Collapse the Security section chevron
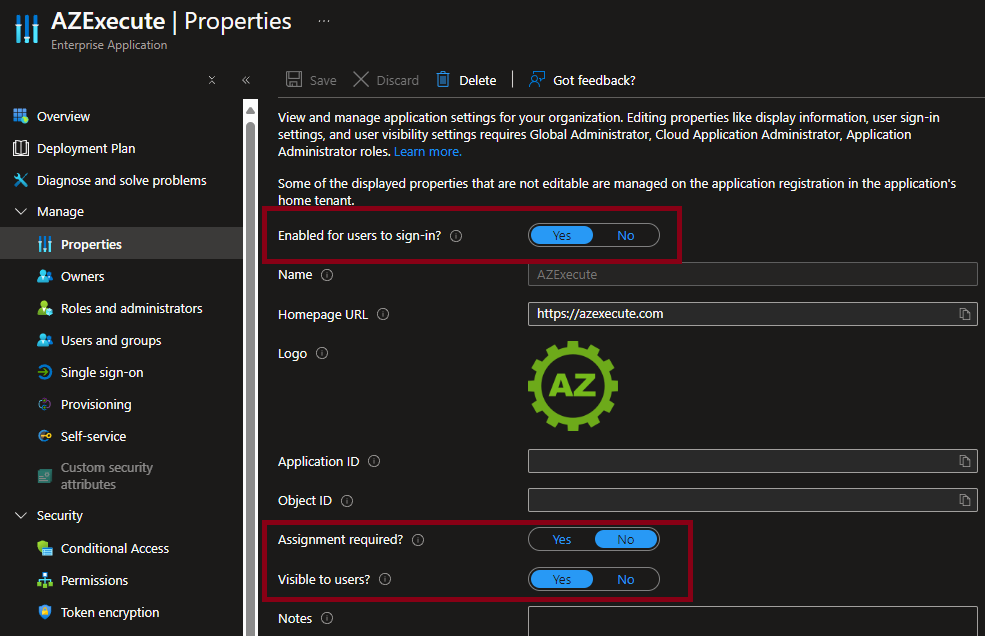This screenshot has width=985, height=636. point(21,515)
